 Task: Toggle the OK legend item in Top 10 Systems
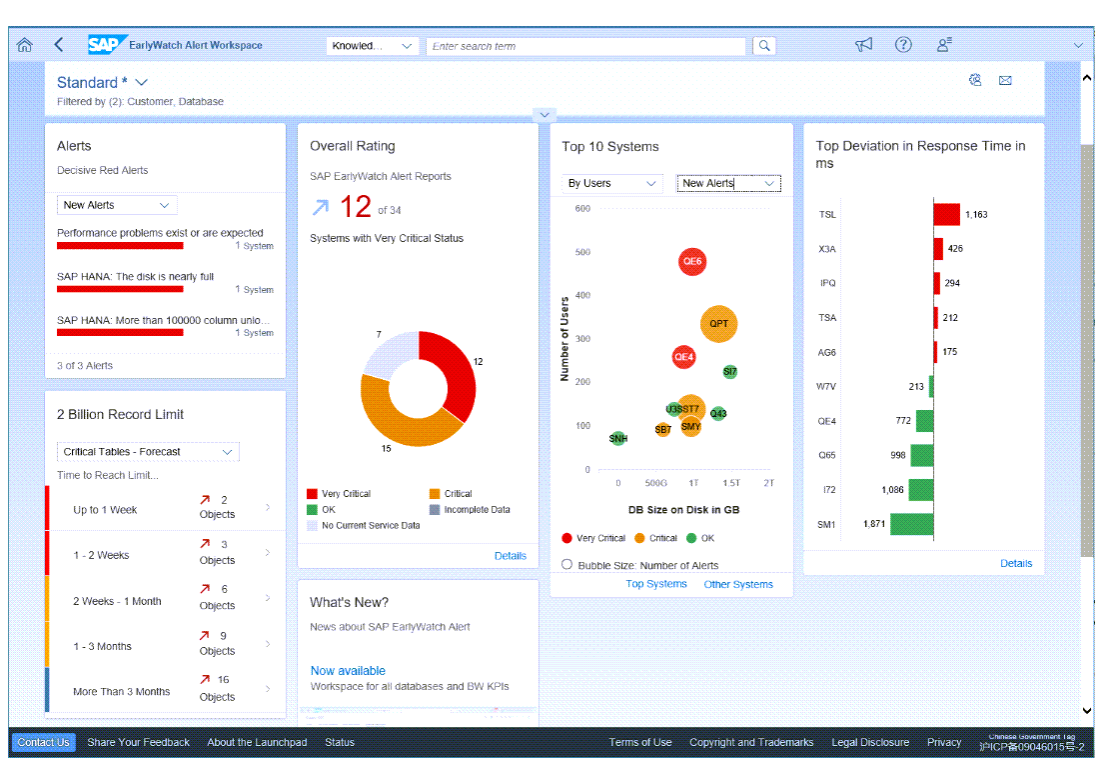click(x=700, y=538)
